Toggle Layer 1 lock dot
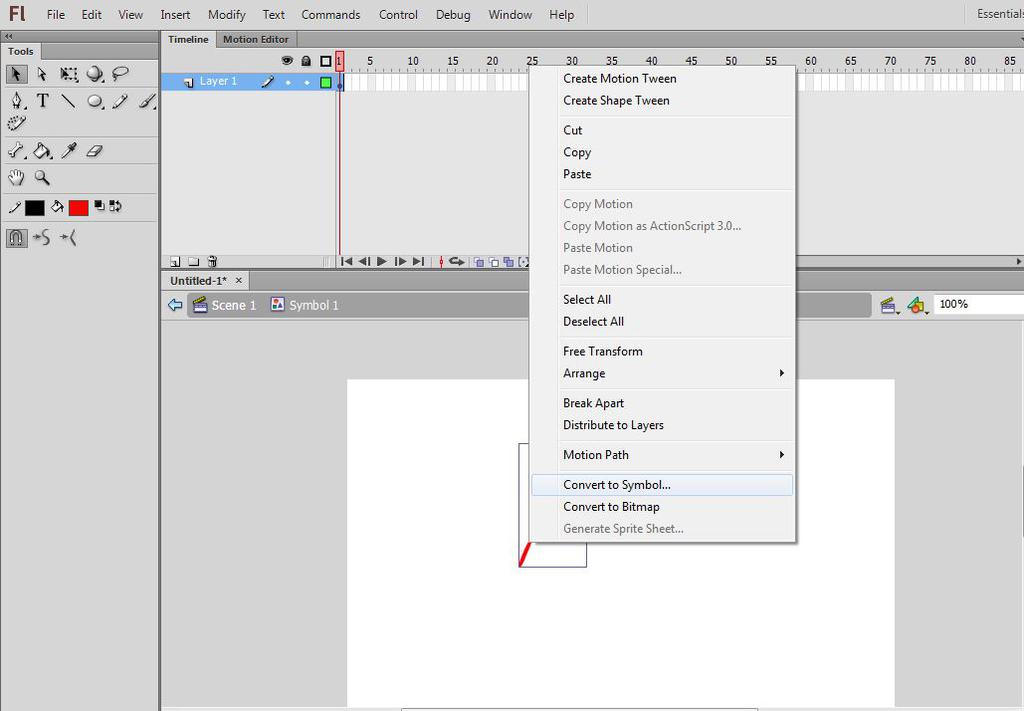1024x711 pixels. [307, 82]
